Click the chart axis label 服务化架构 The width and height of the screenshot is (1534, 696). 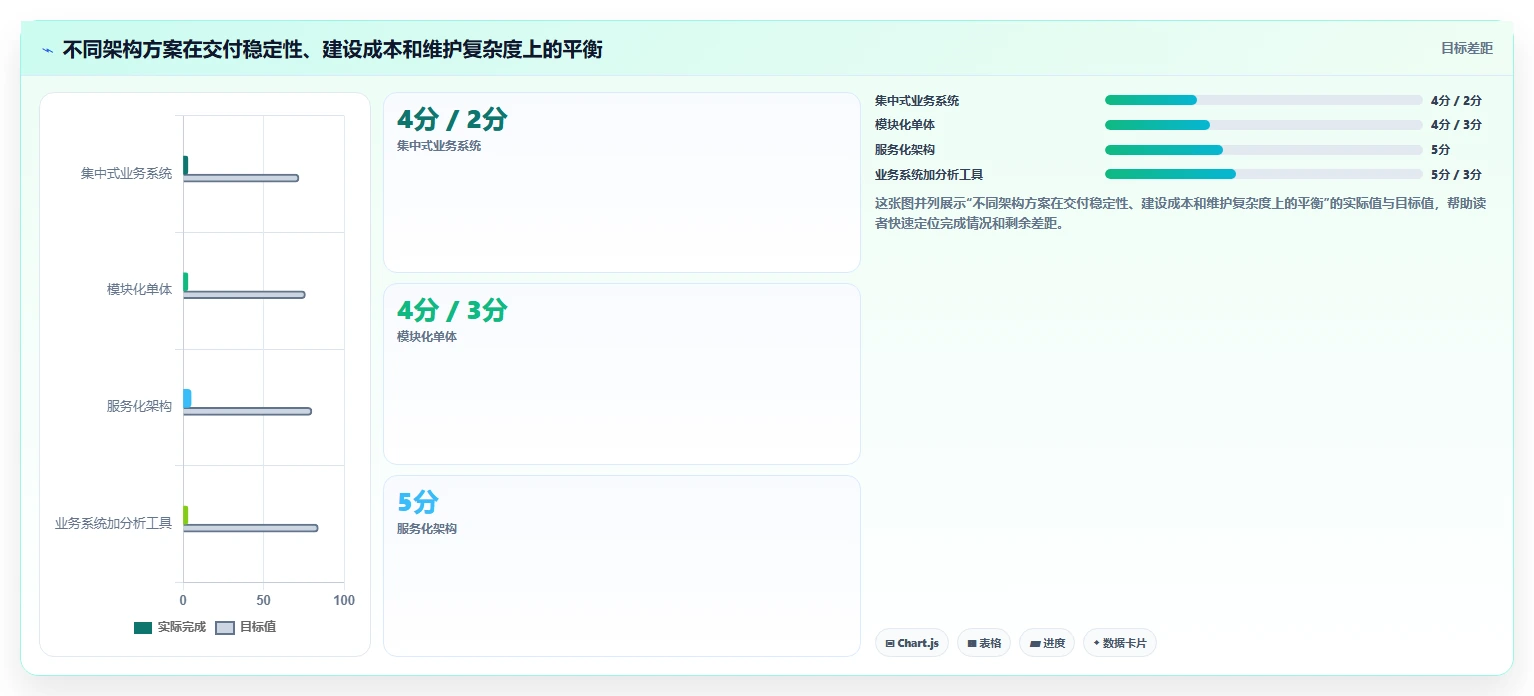[x=140, y=406]
